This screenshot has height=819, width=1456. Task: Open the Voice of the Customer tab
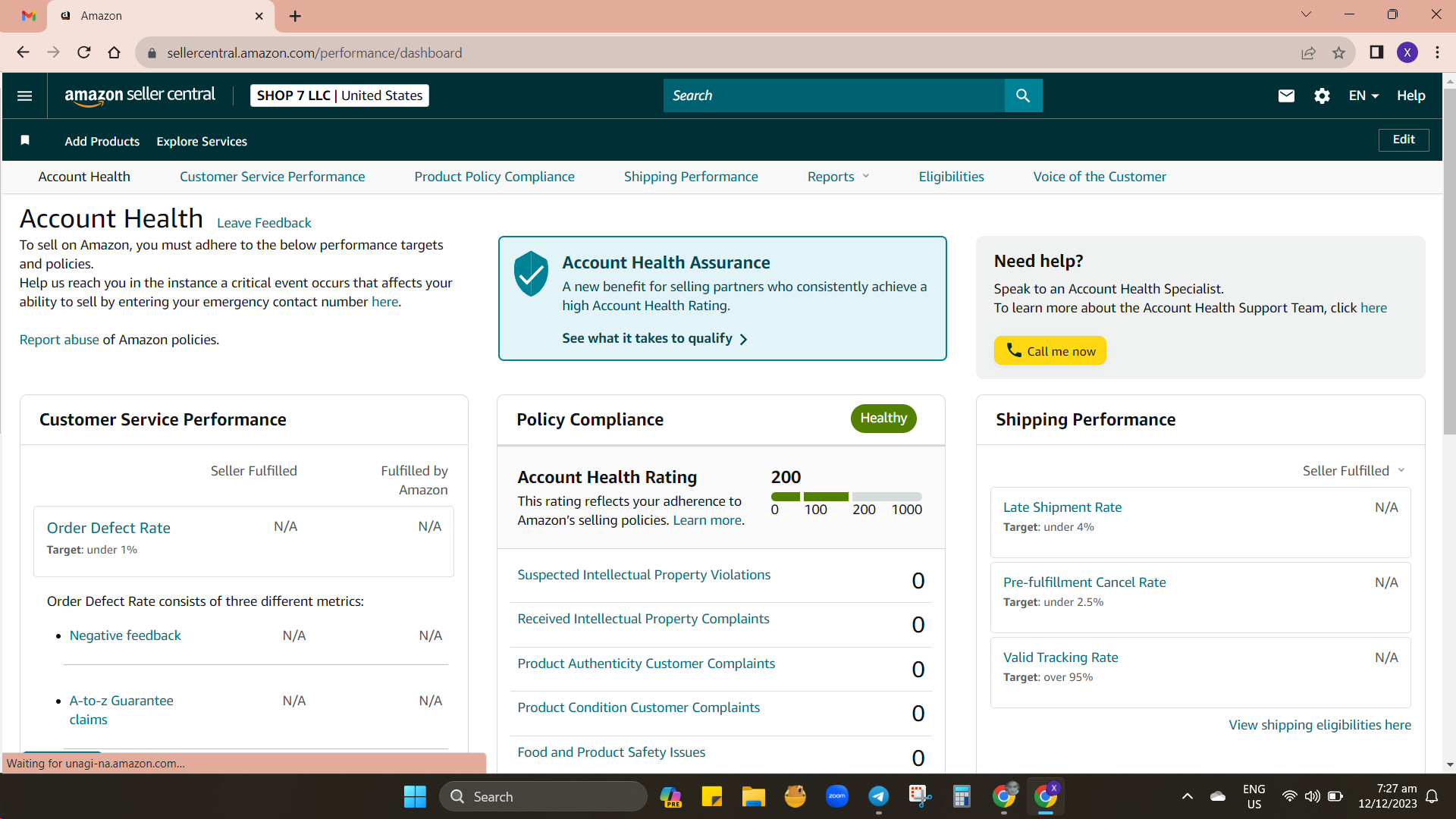point(1100,177)
